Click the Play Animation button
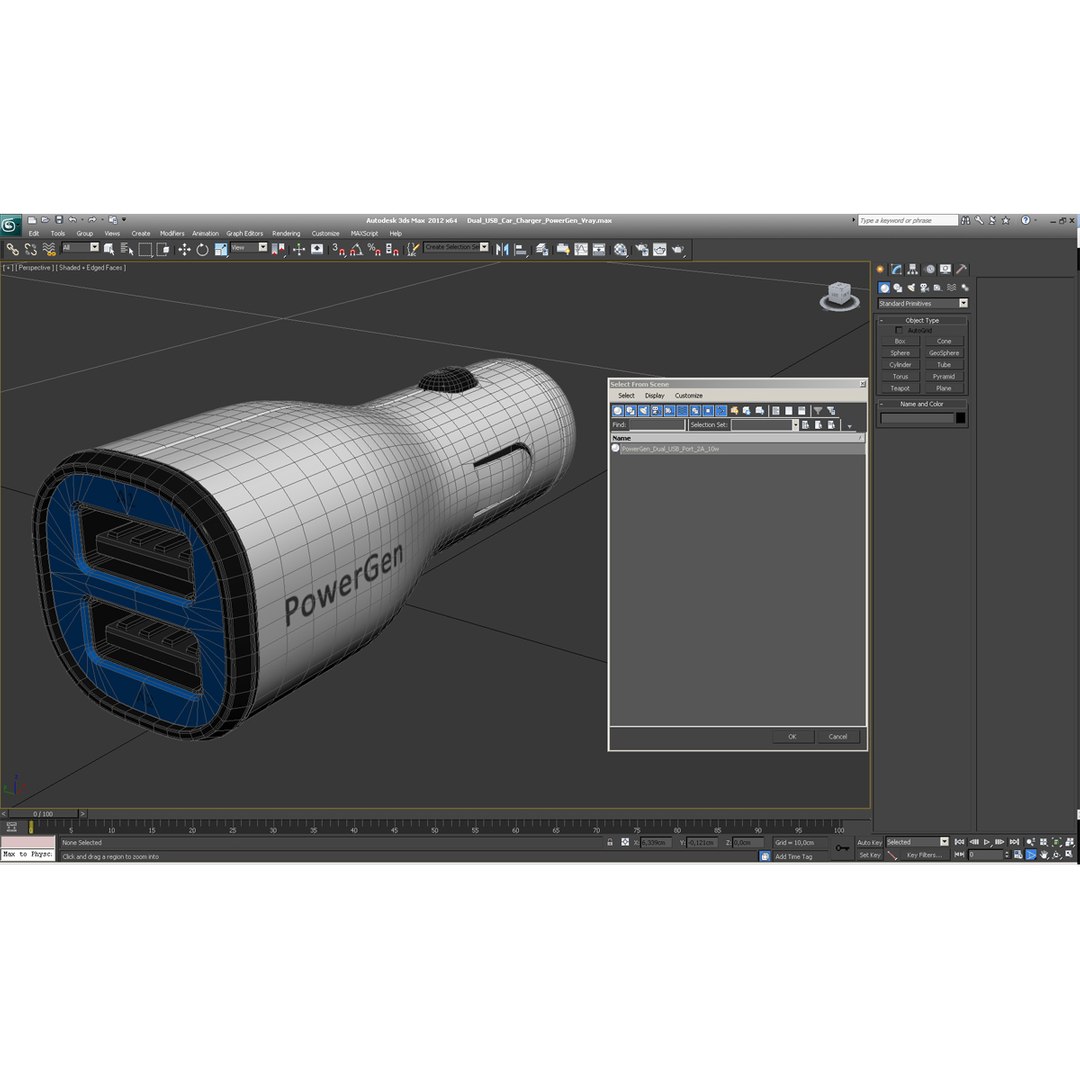 coord(987,842)
